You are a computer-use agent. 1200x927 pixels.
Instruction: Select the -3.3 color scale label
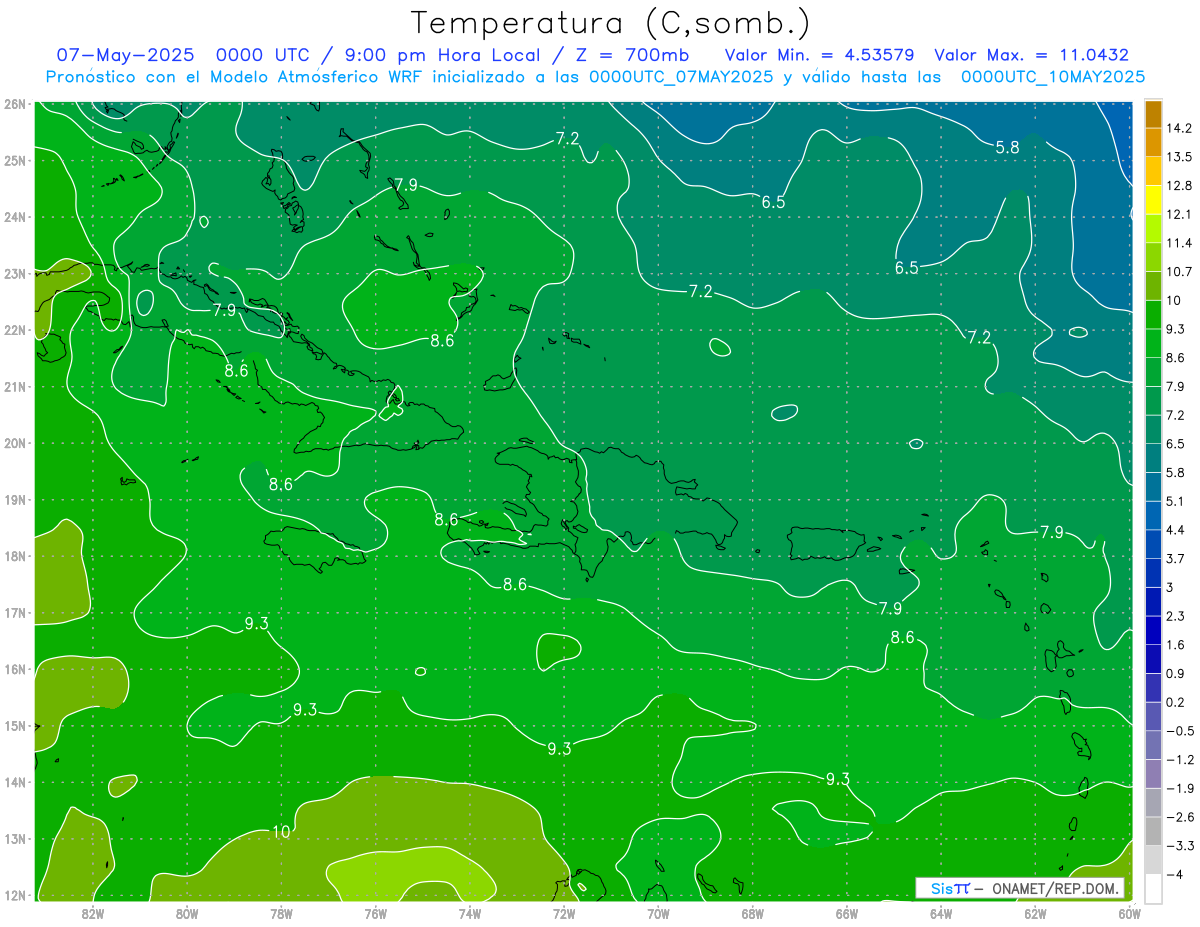[x=1180, y=846]
